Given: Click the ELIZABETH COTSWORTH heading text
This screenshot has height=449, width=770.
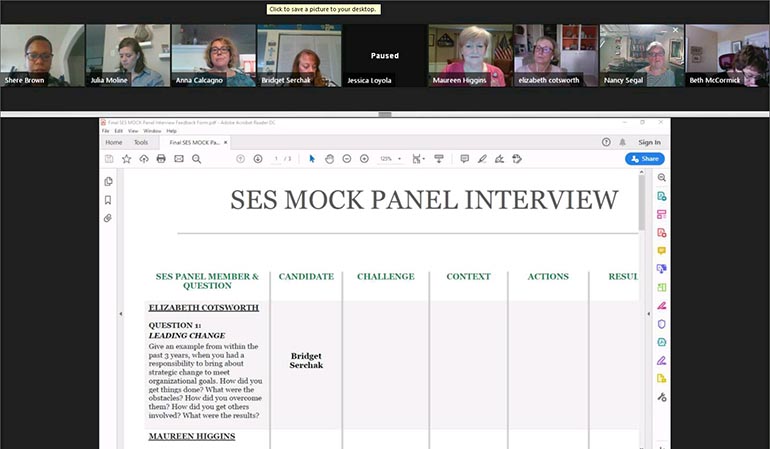Looking at the screenshot, I should [204, 308].
